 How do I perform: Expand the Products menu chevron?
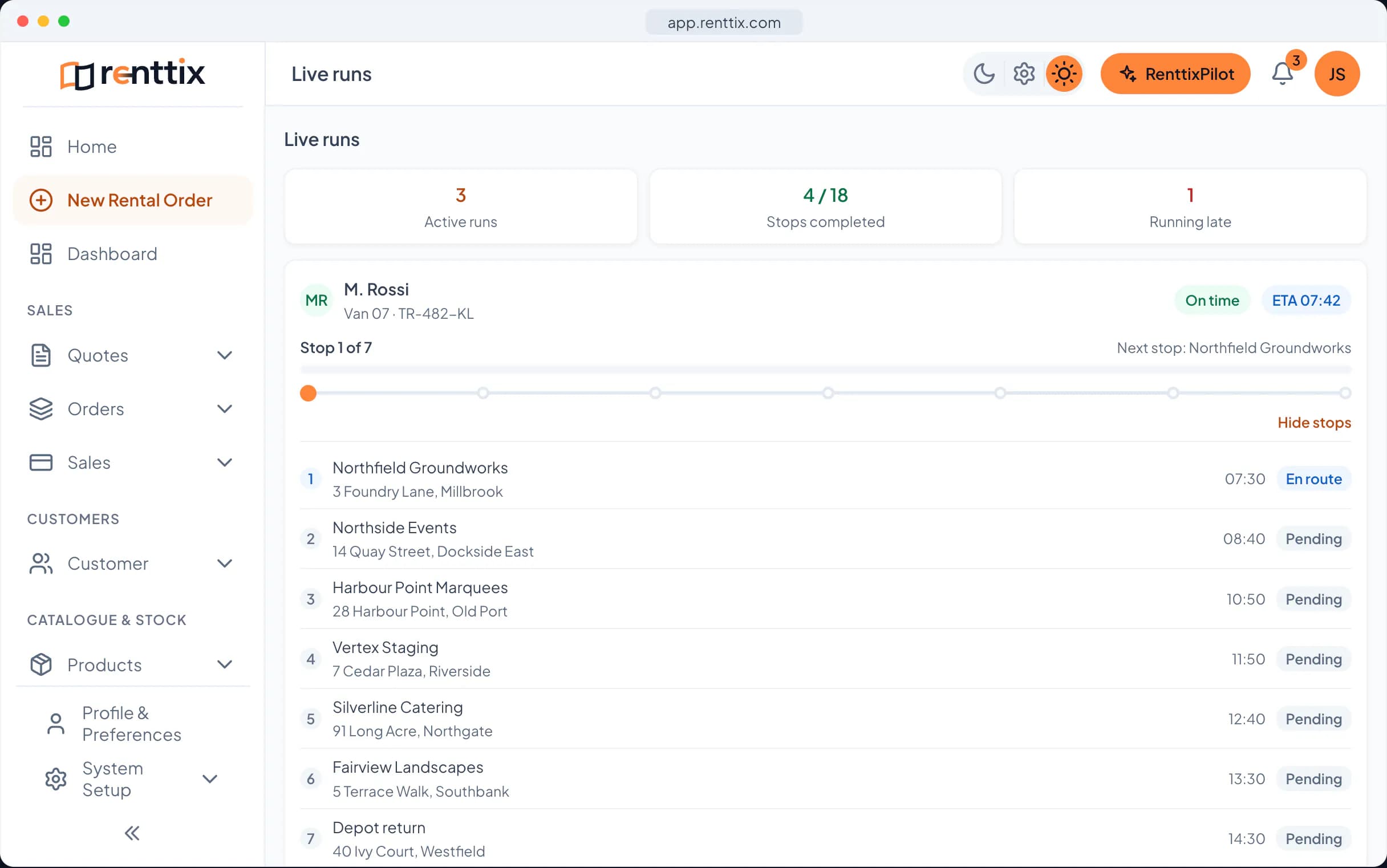tap(225, 664)
